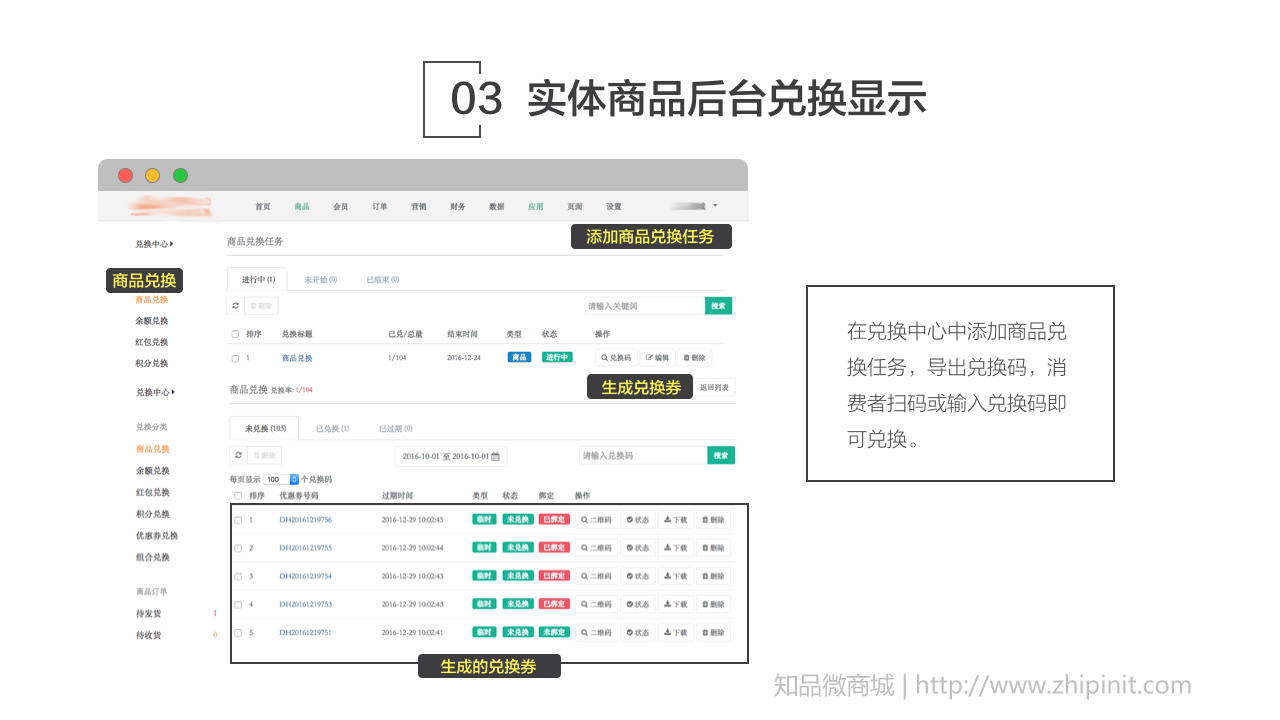
Task: Open coupon link DH20161219753
Action: 305,604
